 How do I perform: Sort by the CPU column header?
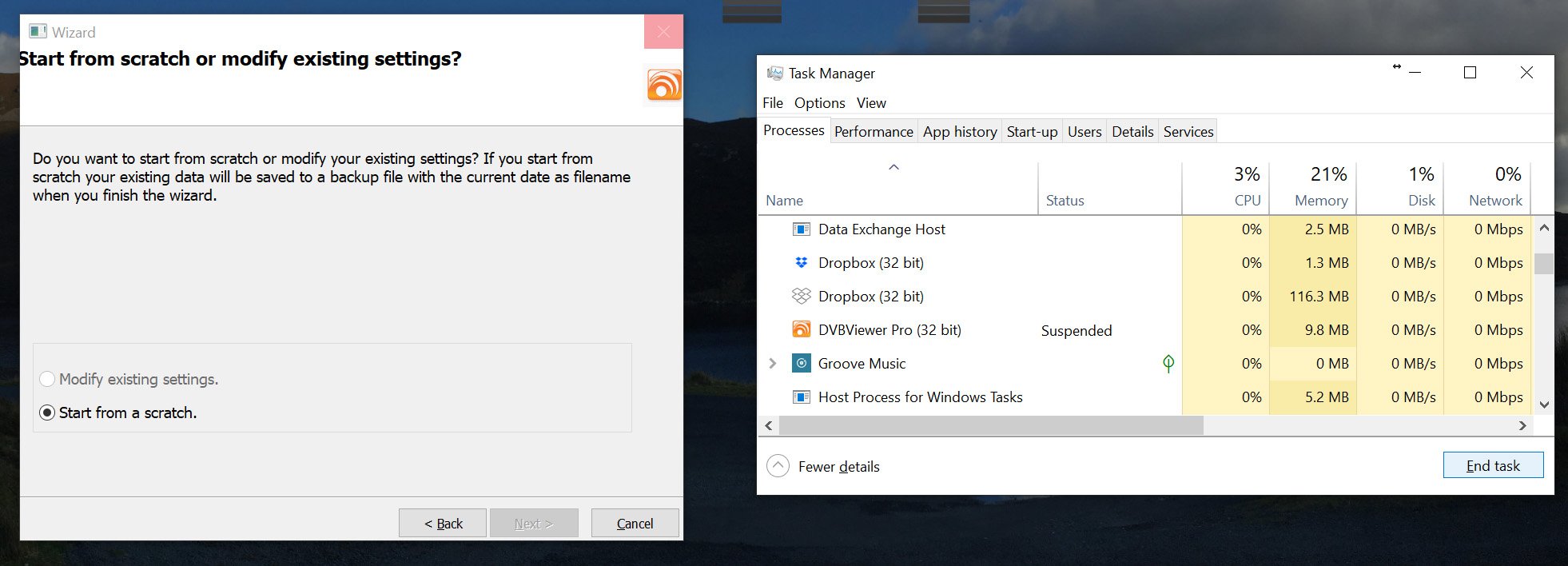pyautogui.click(x=1225, y=188)
